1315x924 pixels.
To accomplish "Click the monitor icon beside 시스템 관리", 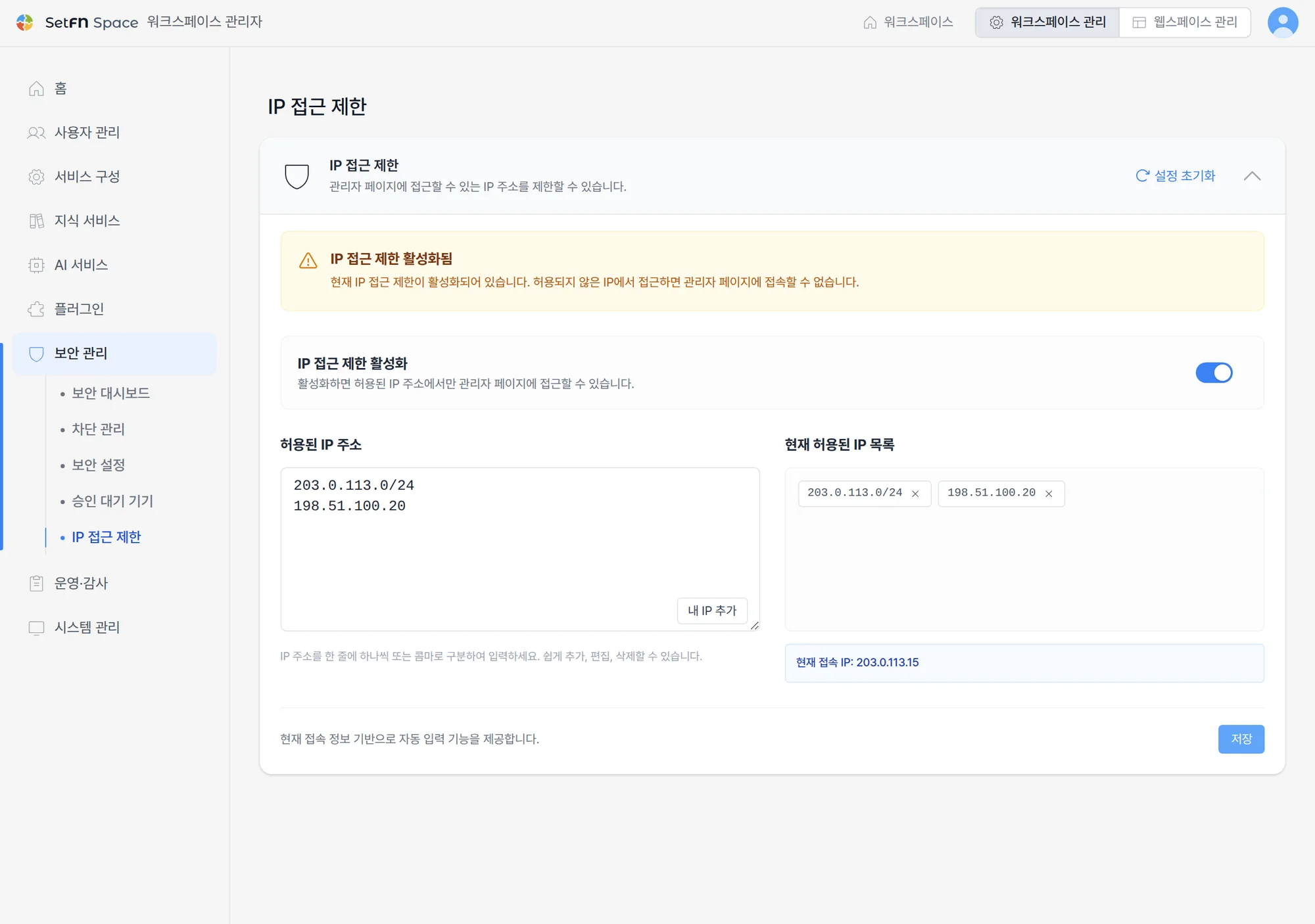I will [x=37, y=628].
